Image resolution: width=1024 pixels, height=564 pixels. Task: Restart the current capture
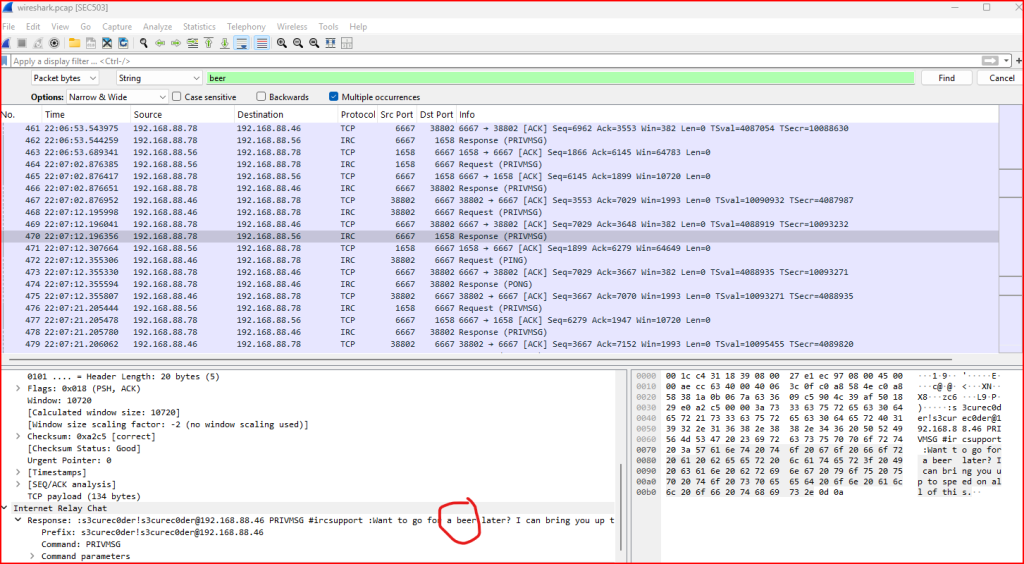pos(38,43)
